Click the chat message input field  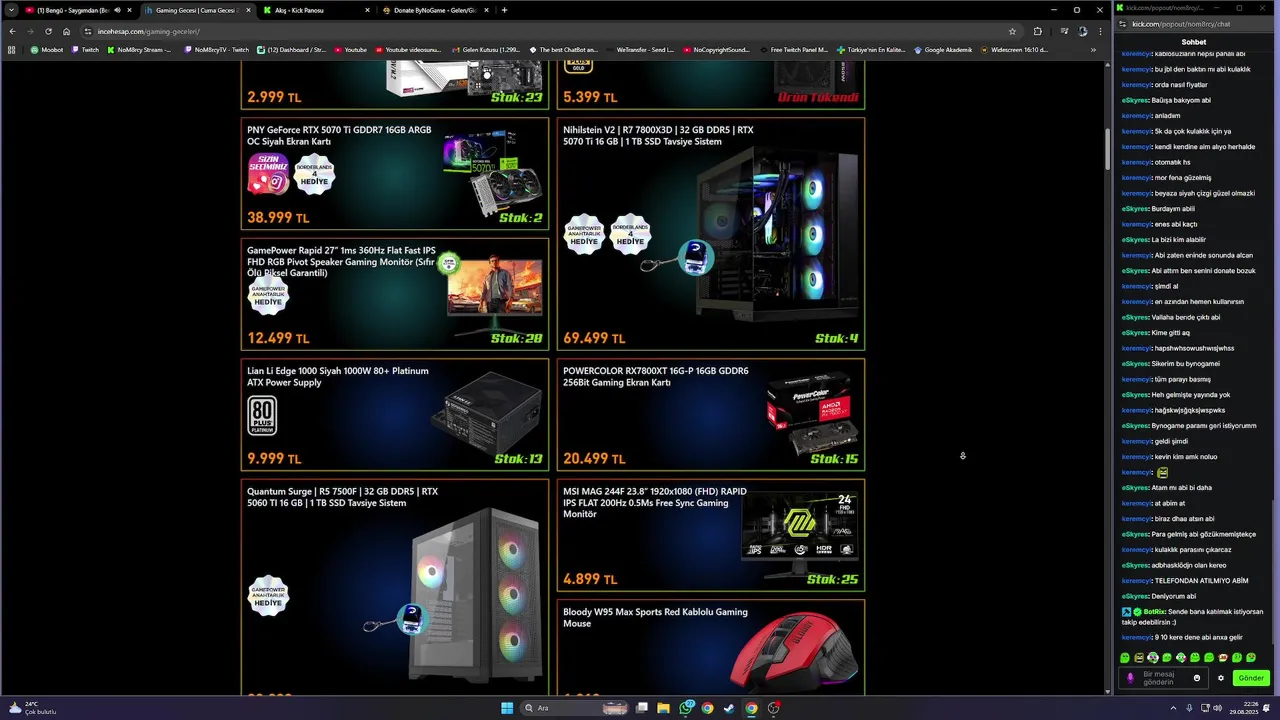[1165, 678]
